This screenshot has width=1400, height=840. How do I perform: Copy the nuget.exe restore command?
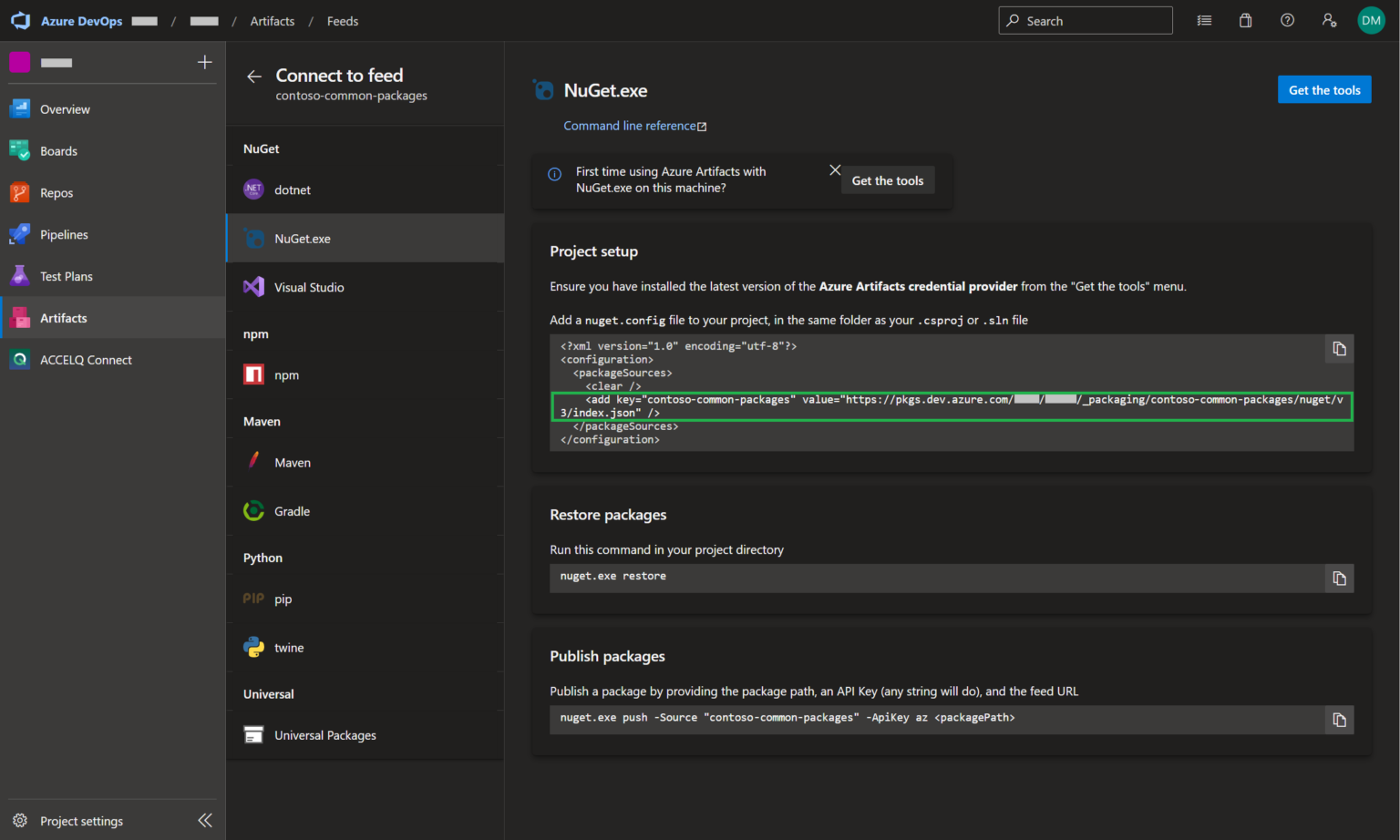1339,579
